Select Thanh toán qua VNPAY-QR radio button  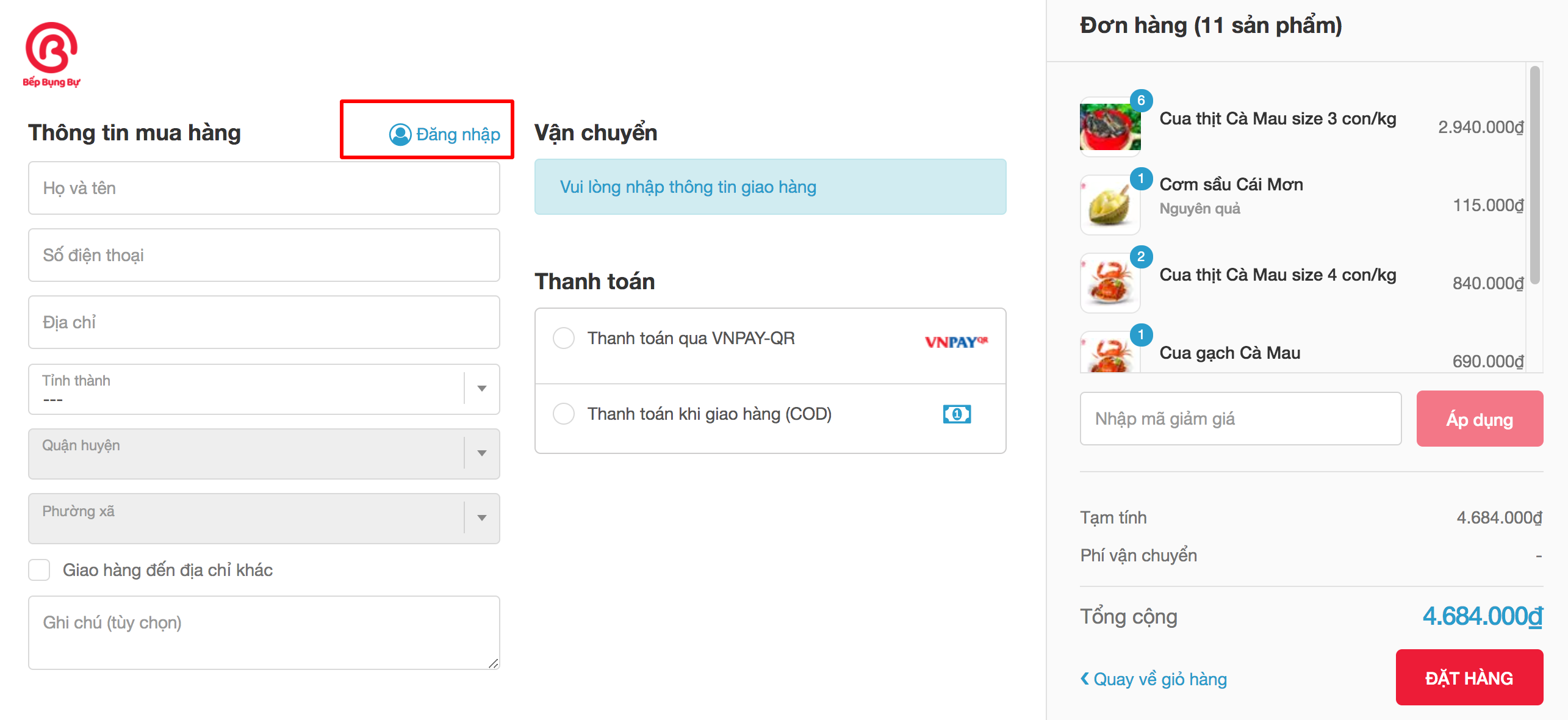pos(564,338)
